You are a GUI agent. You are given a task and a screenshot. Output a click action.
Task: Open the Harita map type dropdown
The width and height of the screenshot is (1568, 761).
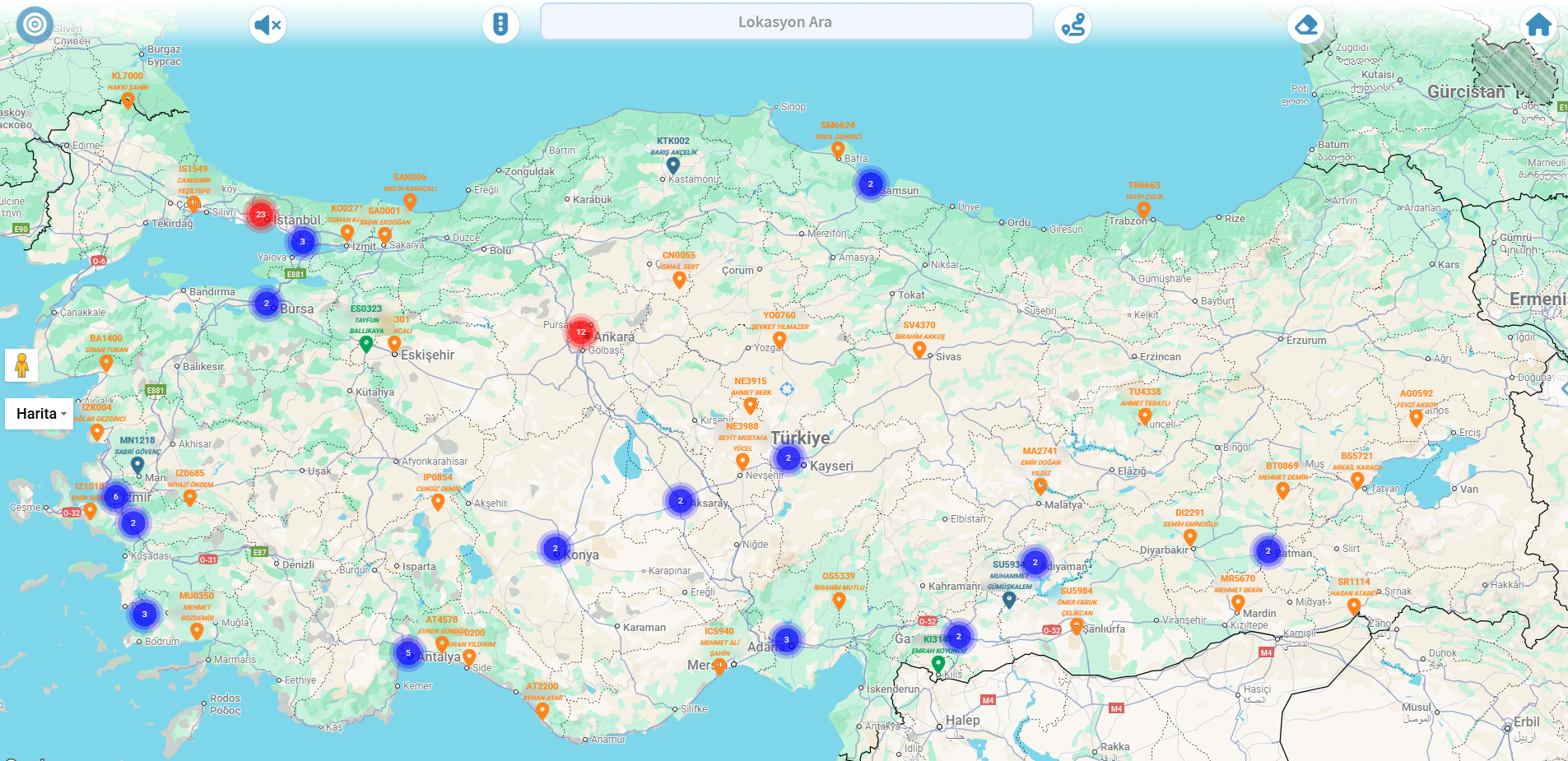(x=40, y=414)
